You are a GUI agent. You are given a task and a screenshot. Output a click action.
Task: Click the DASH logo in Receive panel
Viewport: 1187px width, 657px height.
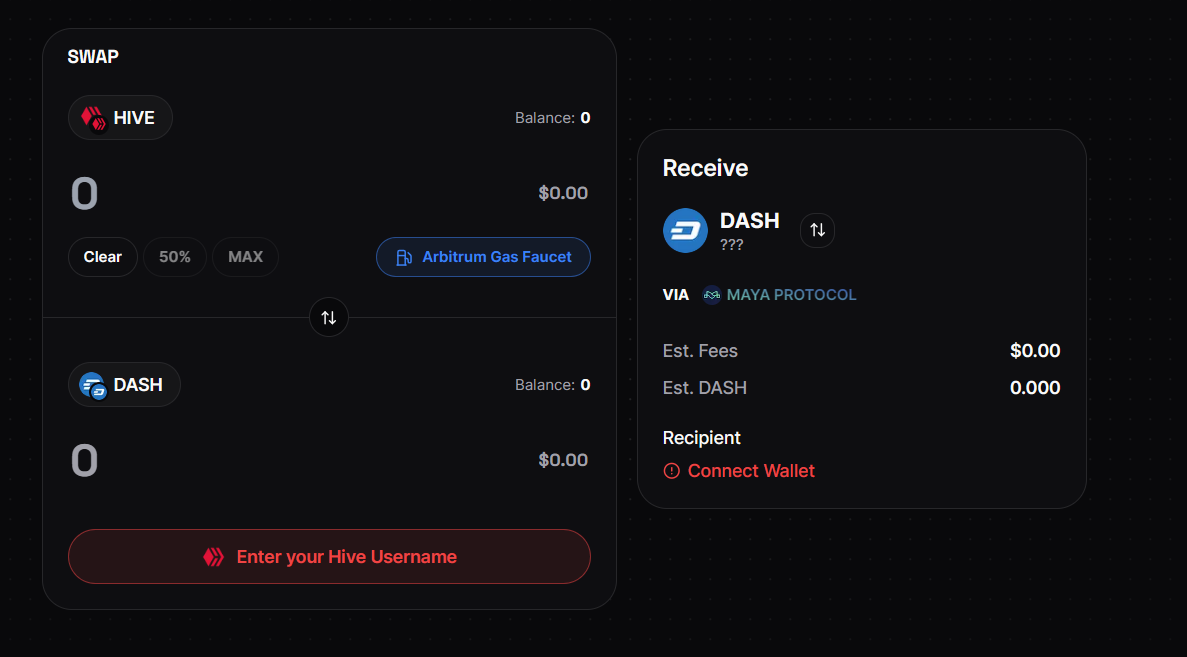pos(685,230)
